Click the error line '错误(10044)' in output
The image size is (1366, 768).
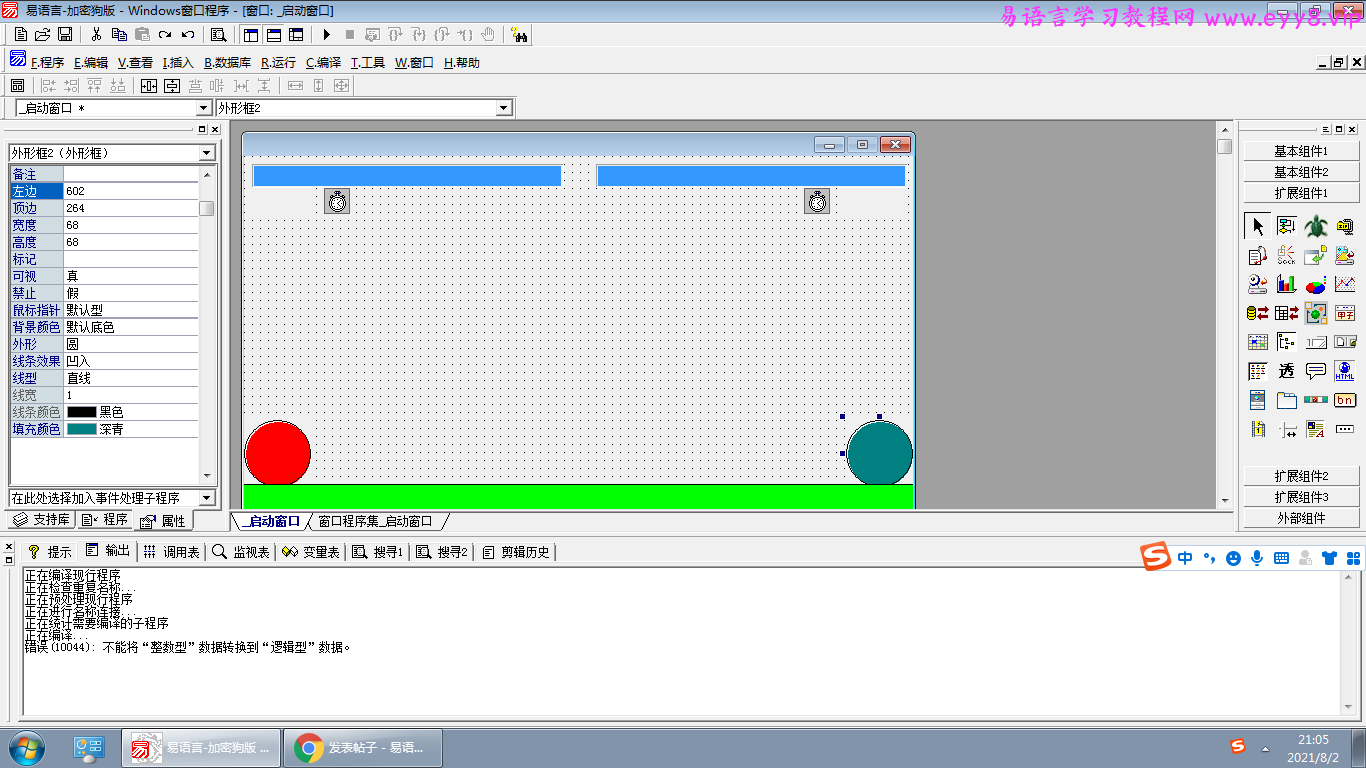(x=188, y=647)
